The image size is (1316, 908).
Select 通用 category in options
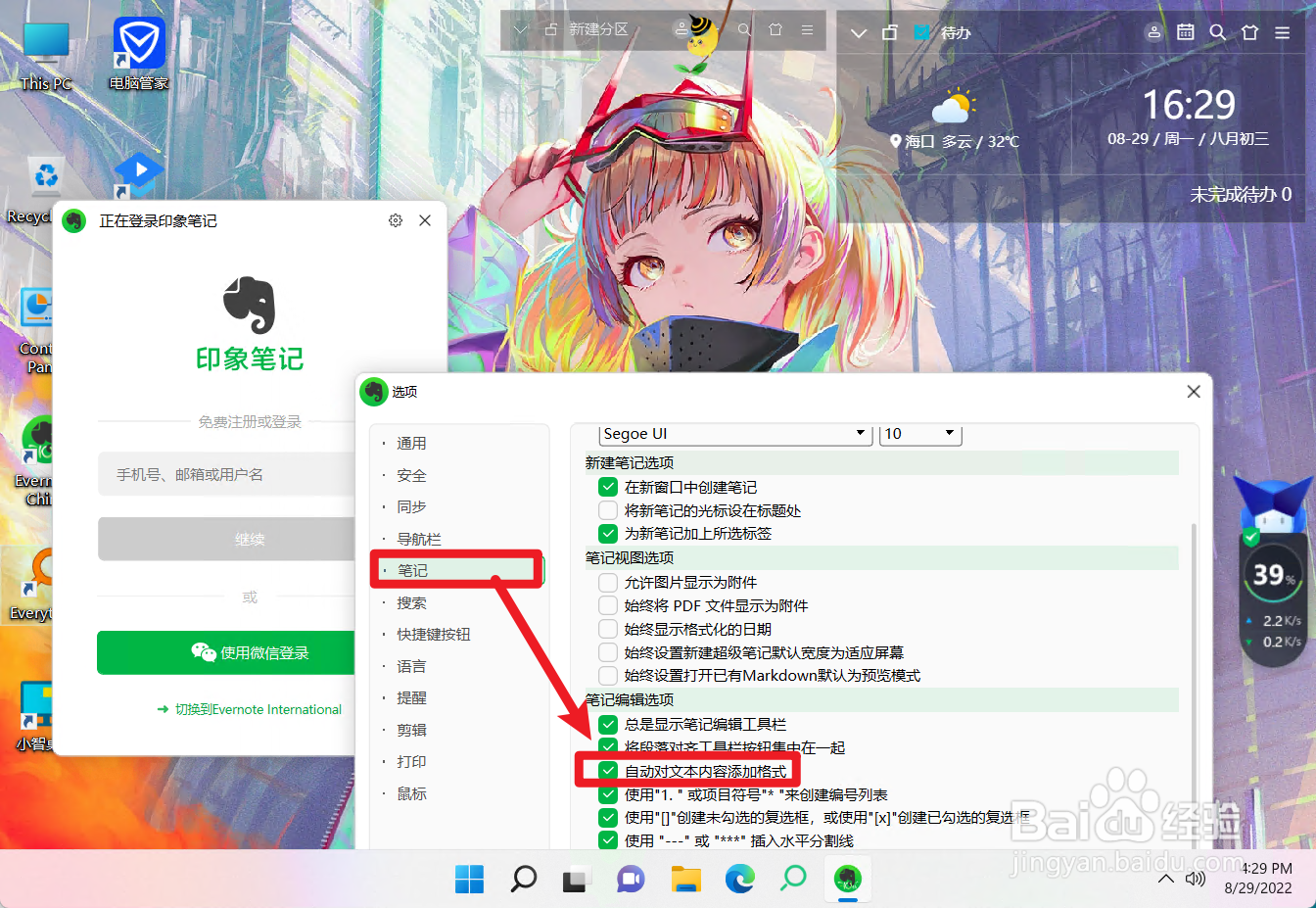point(411,444)
